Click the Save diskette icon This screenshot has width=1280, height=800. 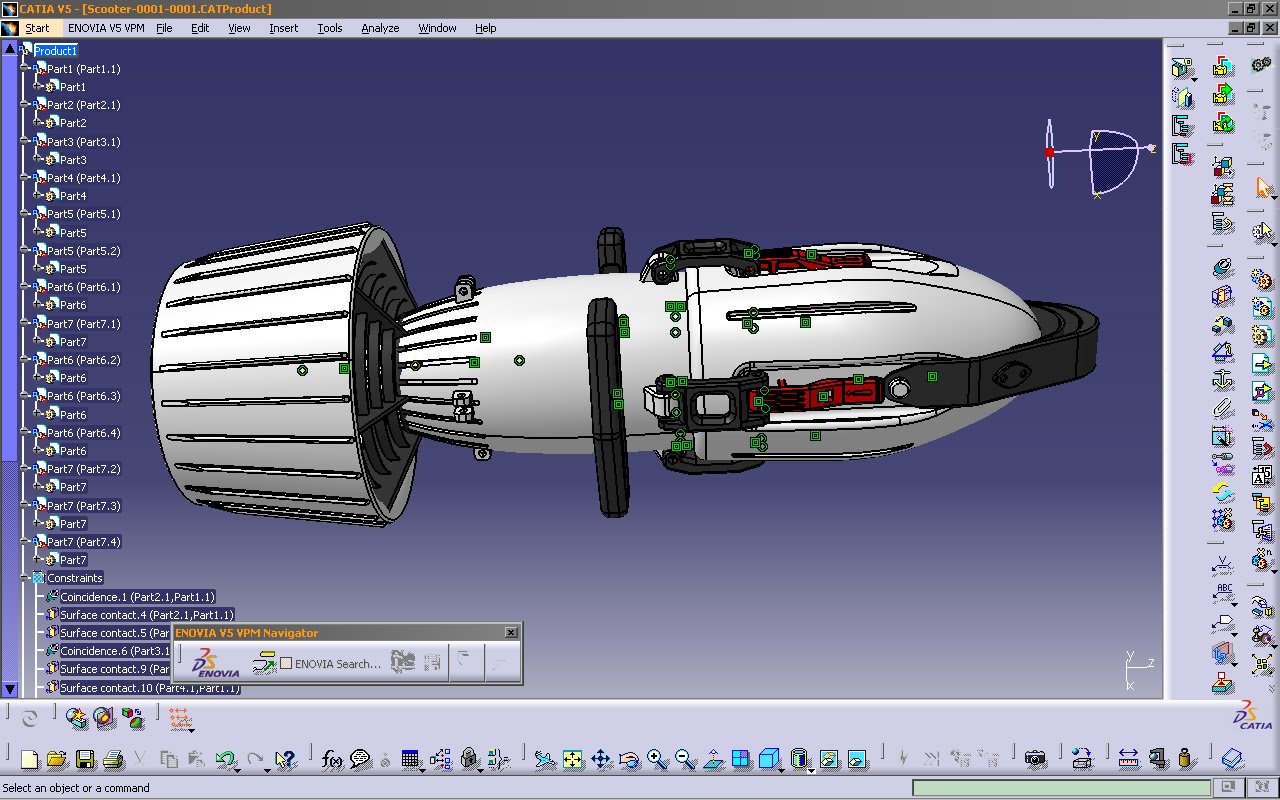click(84, 759)
